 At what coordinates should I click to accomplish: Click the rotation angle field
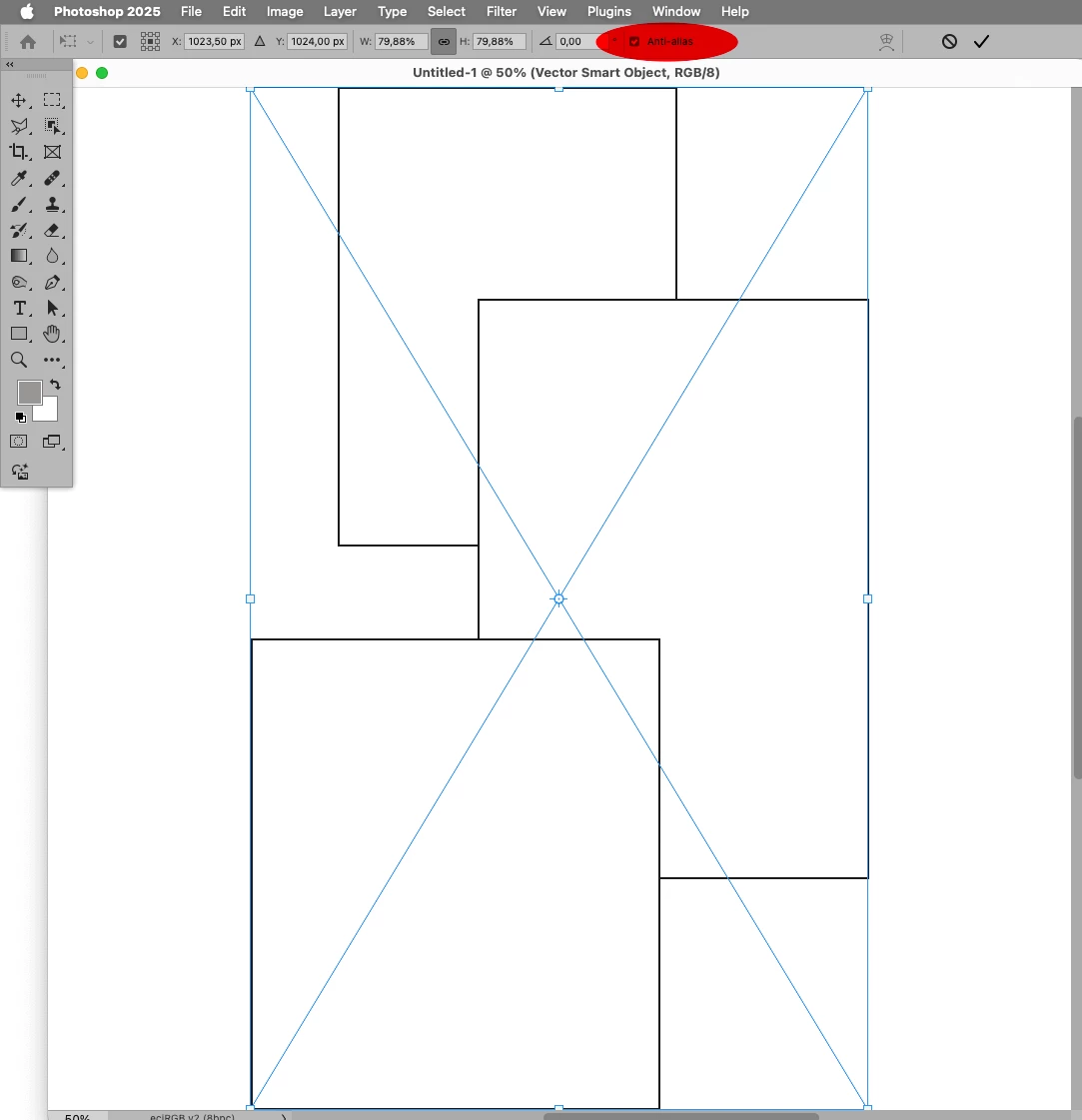(x=577, y=41)
